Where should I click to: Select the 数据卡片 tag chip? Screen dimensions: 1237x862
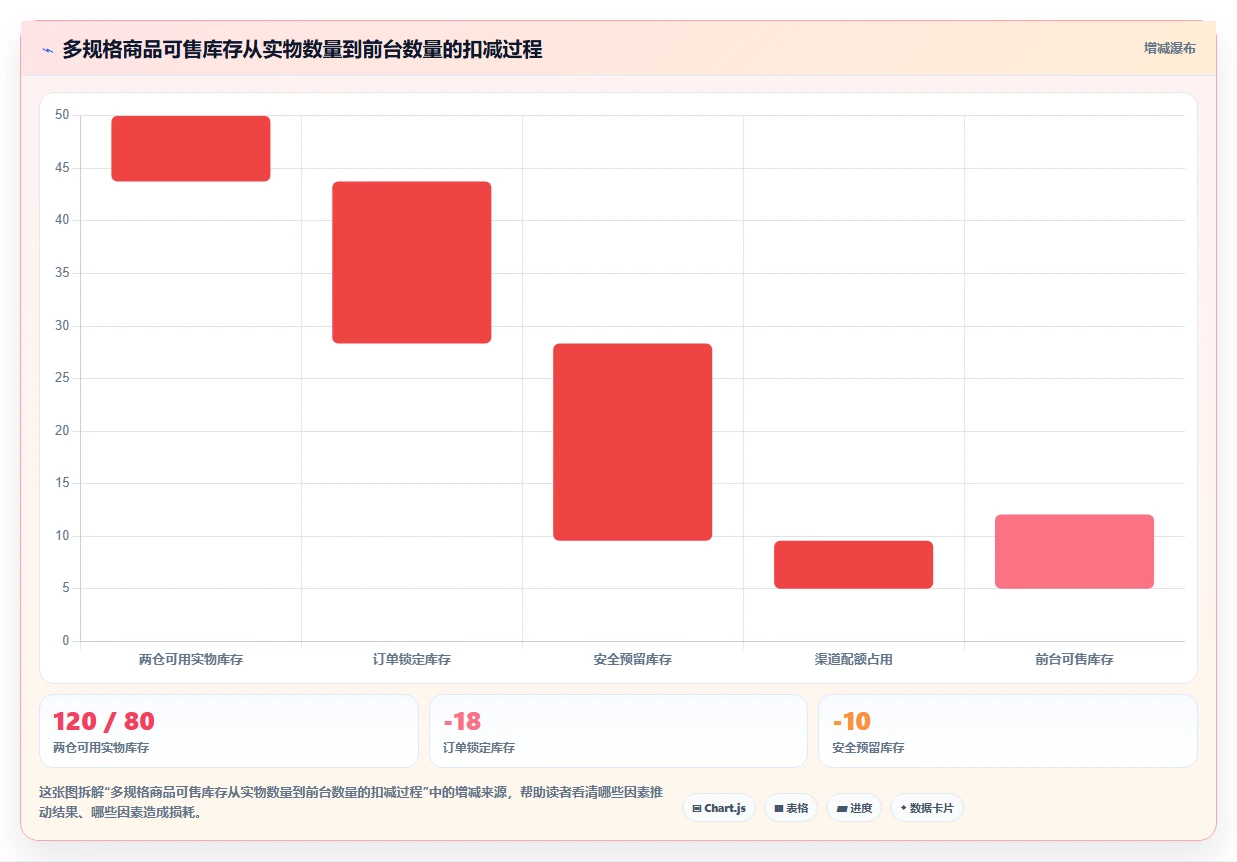tap(927, 808)
